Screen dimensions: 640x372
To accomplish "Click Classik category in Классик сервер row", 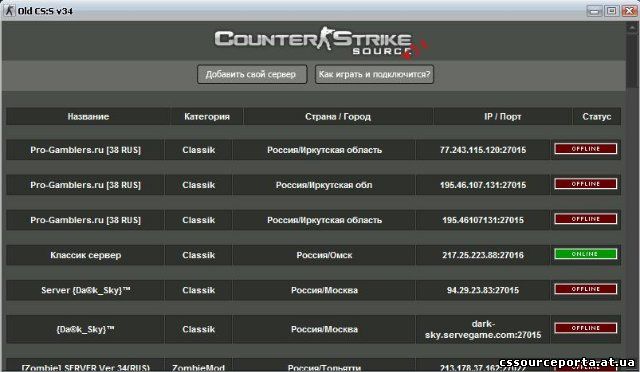I will pos(199,255).
